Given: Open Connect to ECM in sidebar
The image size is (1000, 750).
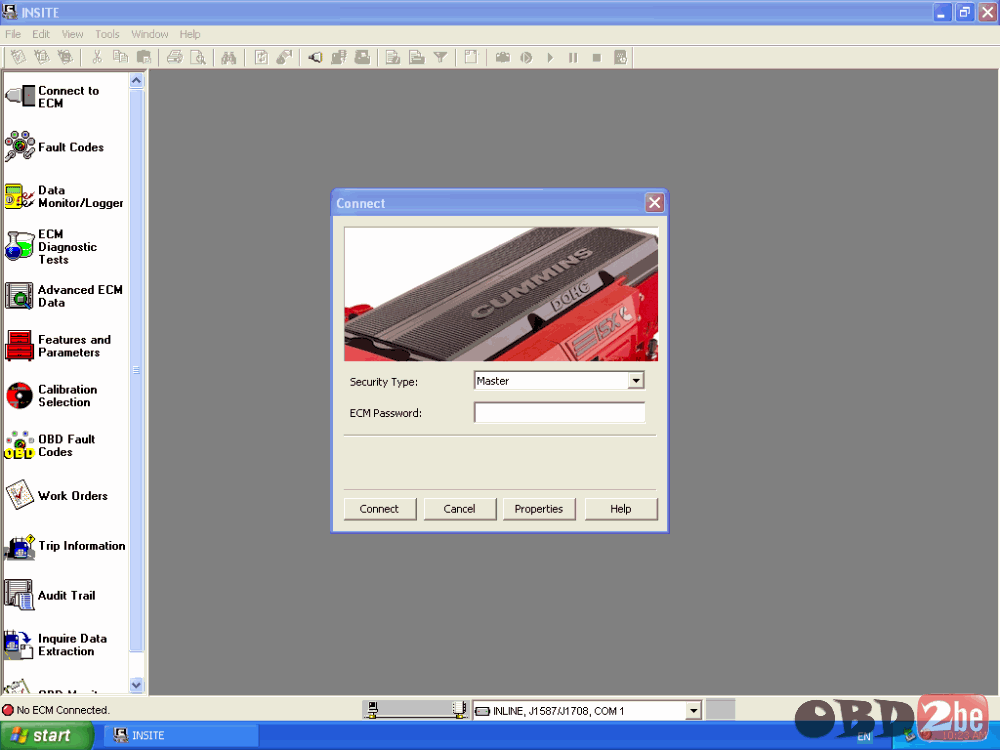Looking at the screenshot, I should point(53,97).
